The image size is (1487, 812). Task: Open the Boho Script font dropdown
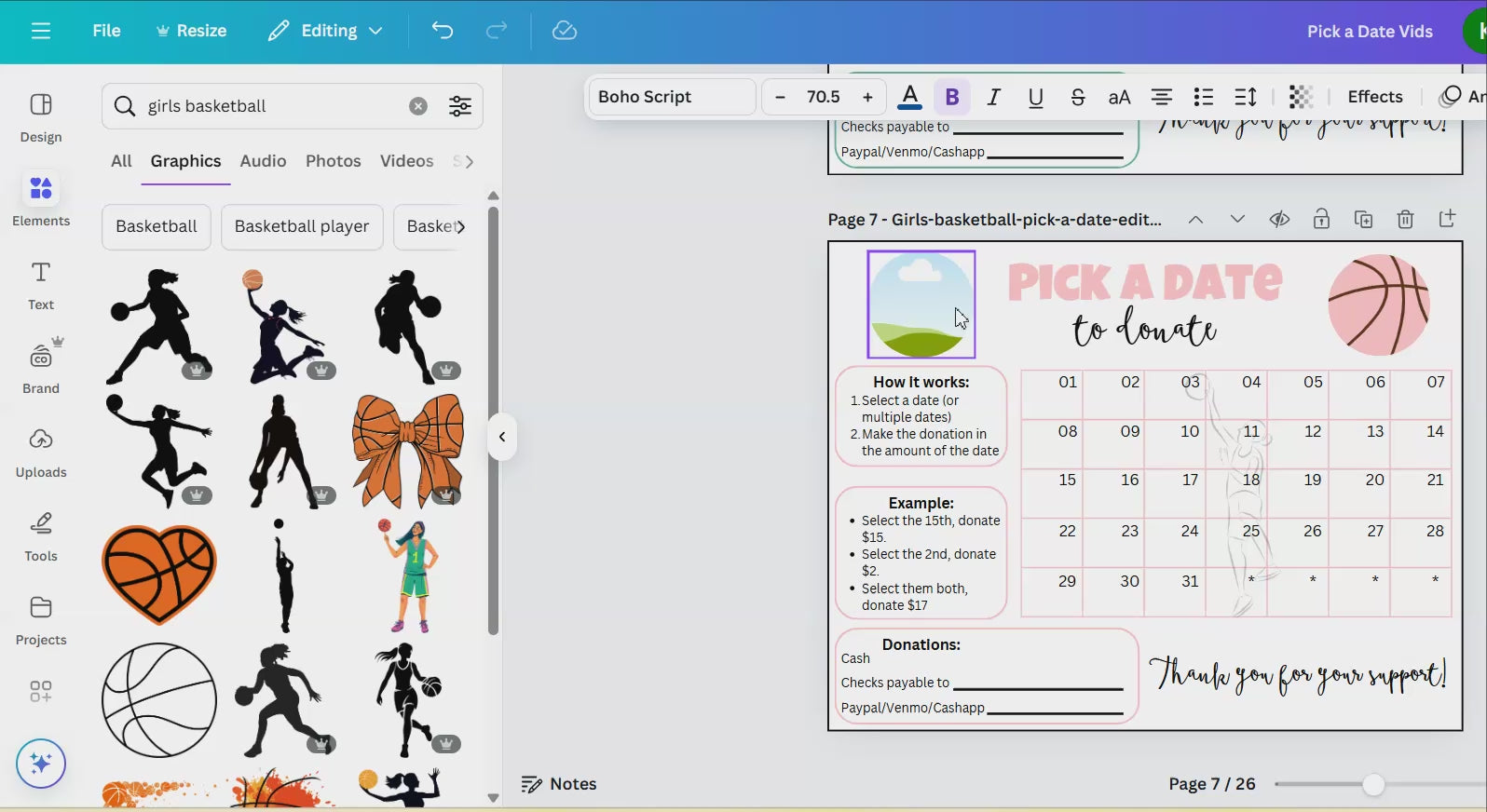(671, 97)
